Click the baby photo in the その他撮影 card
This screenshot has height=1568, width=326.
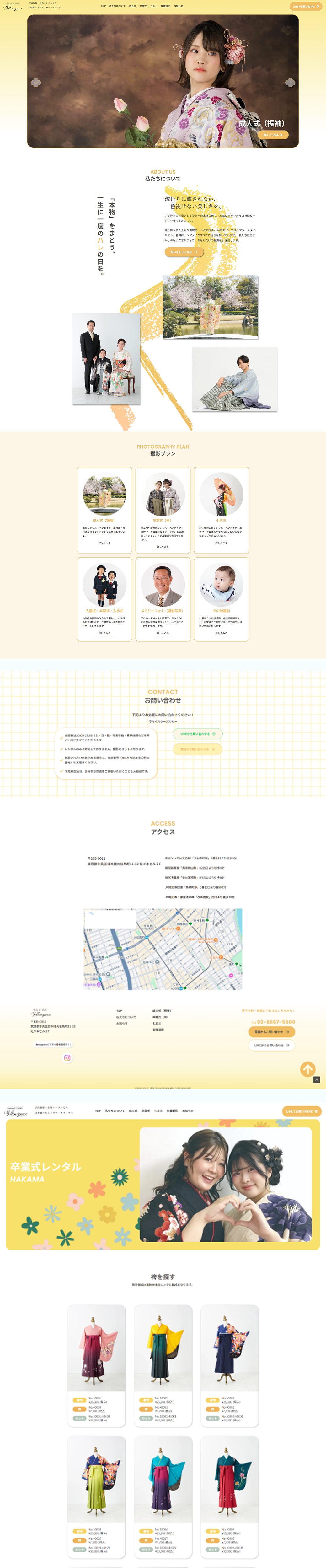(x=222, y=584)
